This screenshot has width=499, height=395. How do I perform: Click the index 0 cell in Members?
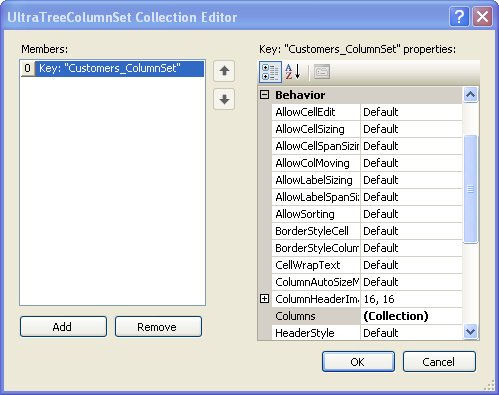coord(28,68)
